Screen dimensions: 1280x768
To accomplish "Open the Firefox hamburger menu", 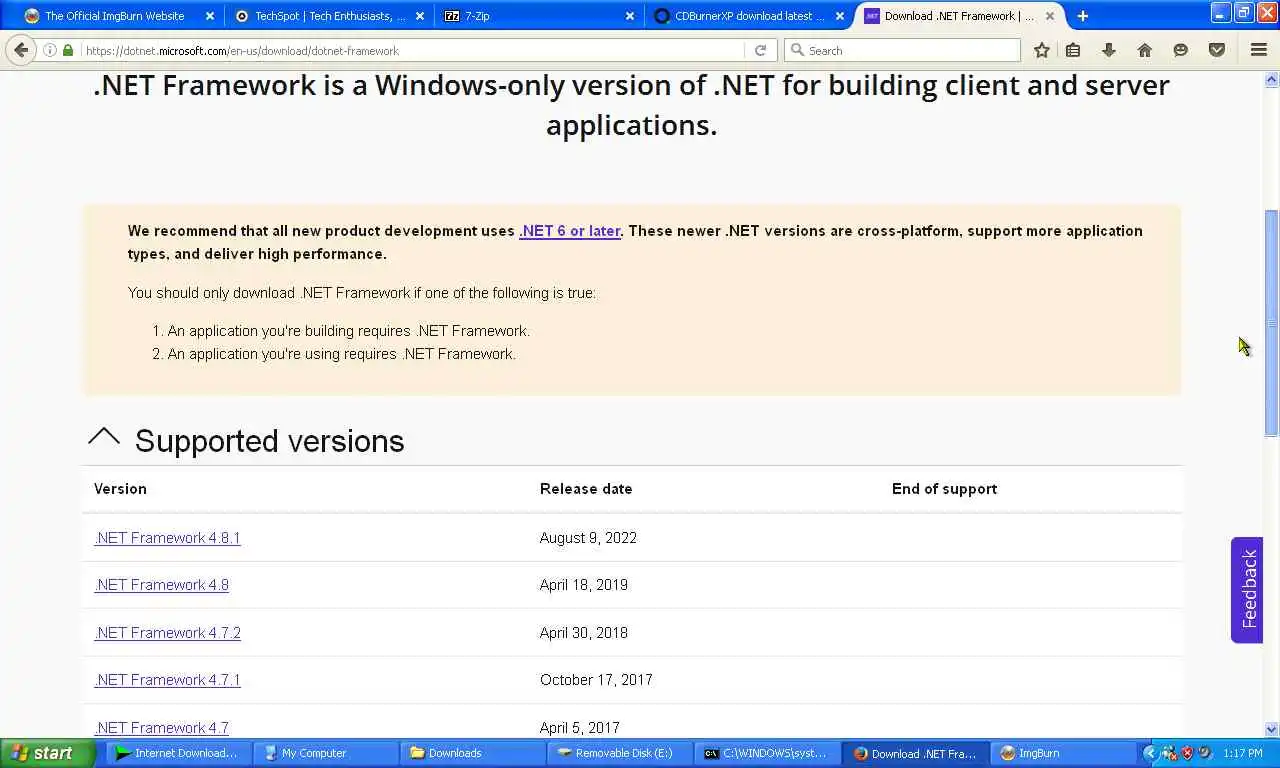I will click(x=1259, y=50).
